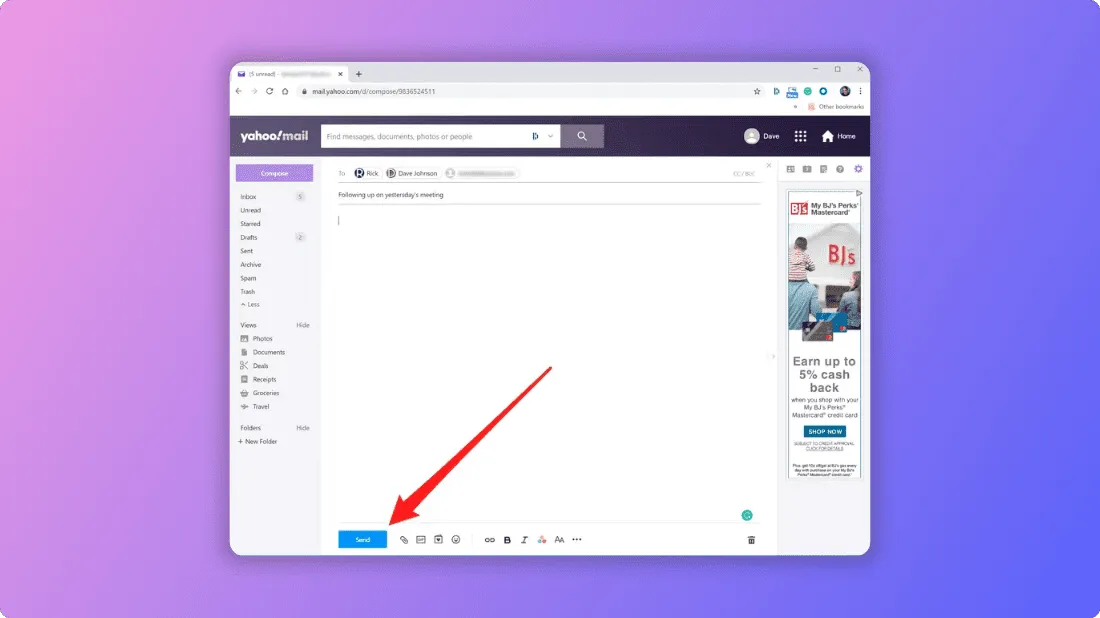Click the Chrome profile avatar
The width and height of the screenshot is (1100, 618).
[845, 91]
